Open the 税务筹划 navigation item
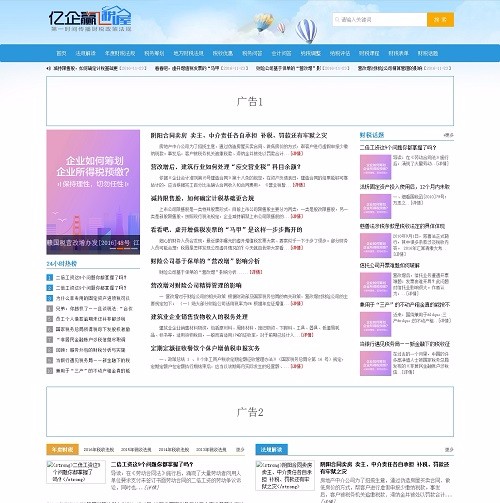This screenshot has width=500, height=503. pyautogui.click(x=154, y=53)
